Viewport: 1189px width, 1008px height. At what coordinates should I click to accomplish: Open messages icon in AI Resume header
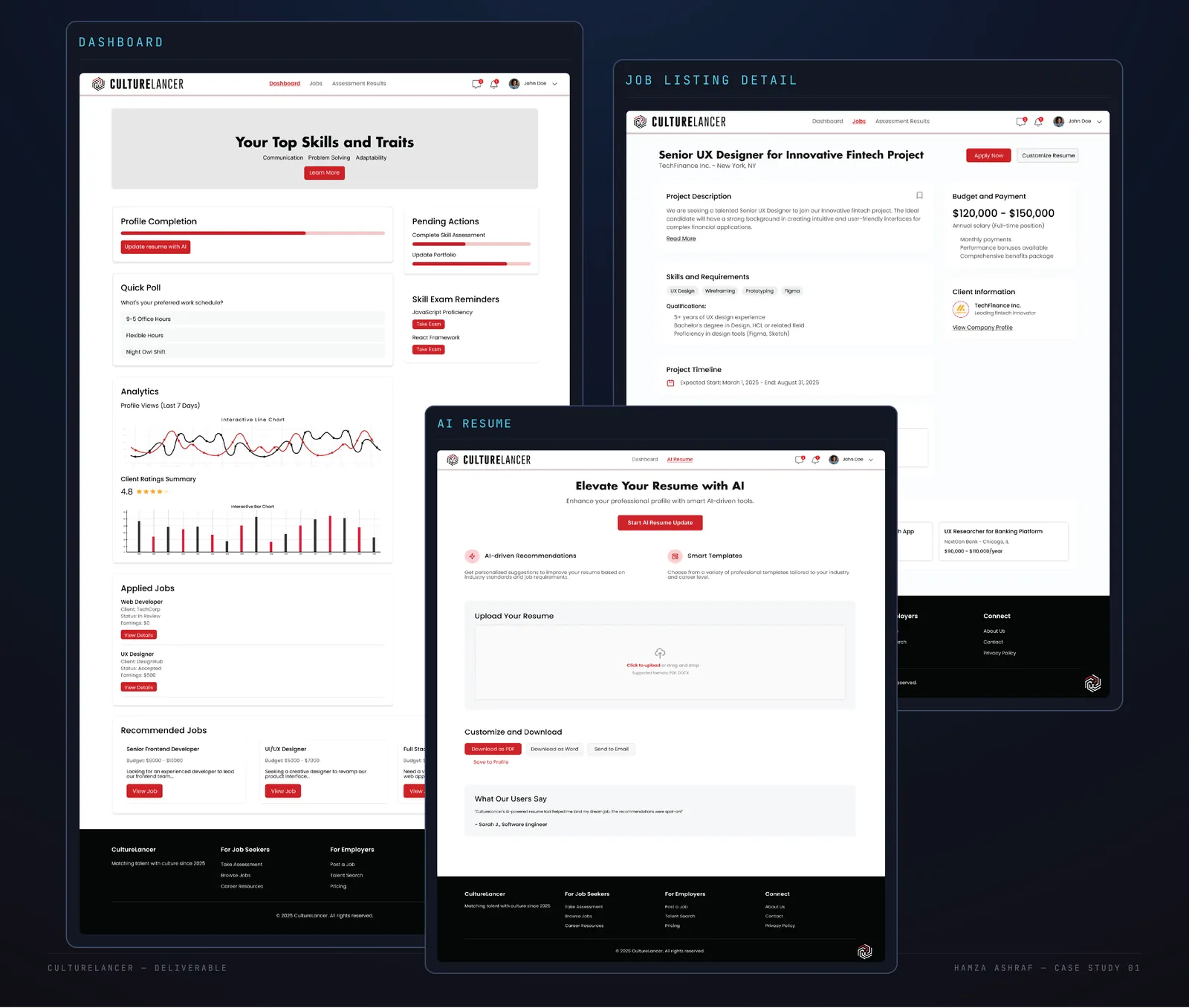point(800,460)
